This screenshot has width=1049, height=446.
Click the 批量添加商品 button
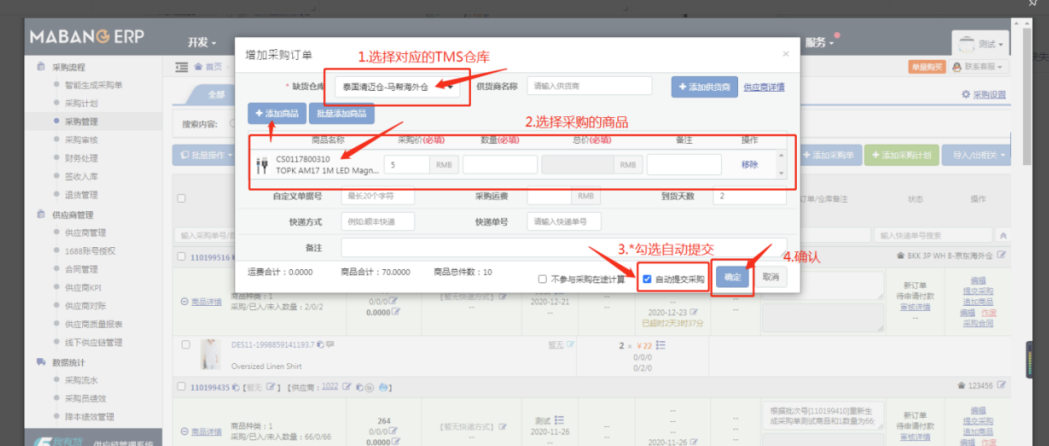point(341,114)
